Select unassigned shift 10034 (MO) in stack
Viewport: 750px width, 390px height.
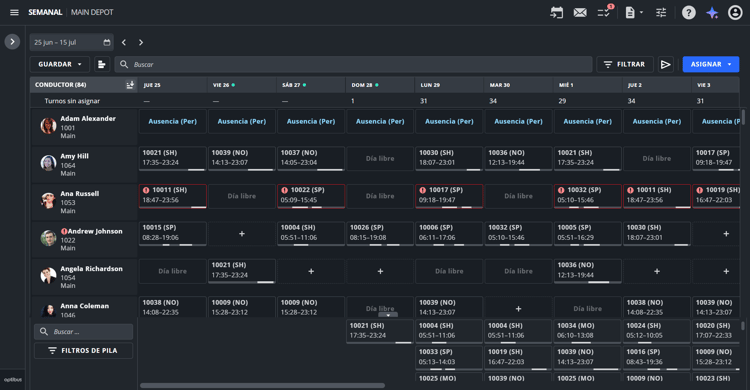click(x=587, y=332)
